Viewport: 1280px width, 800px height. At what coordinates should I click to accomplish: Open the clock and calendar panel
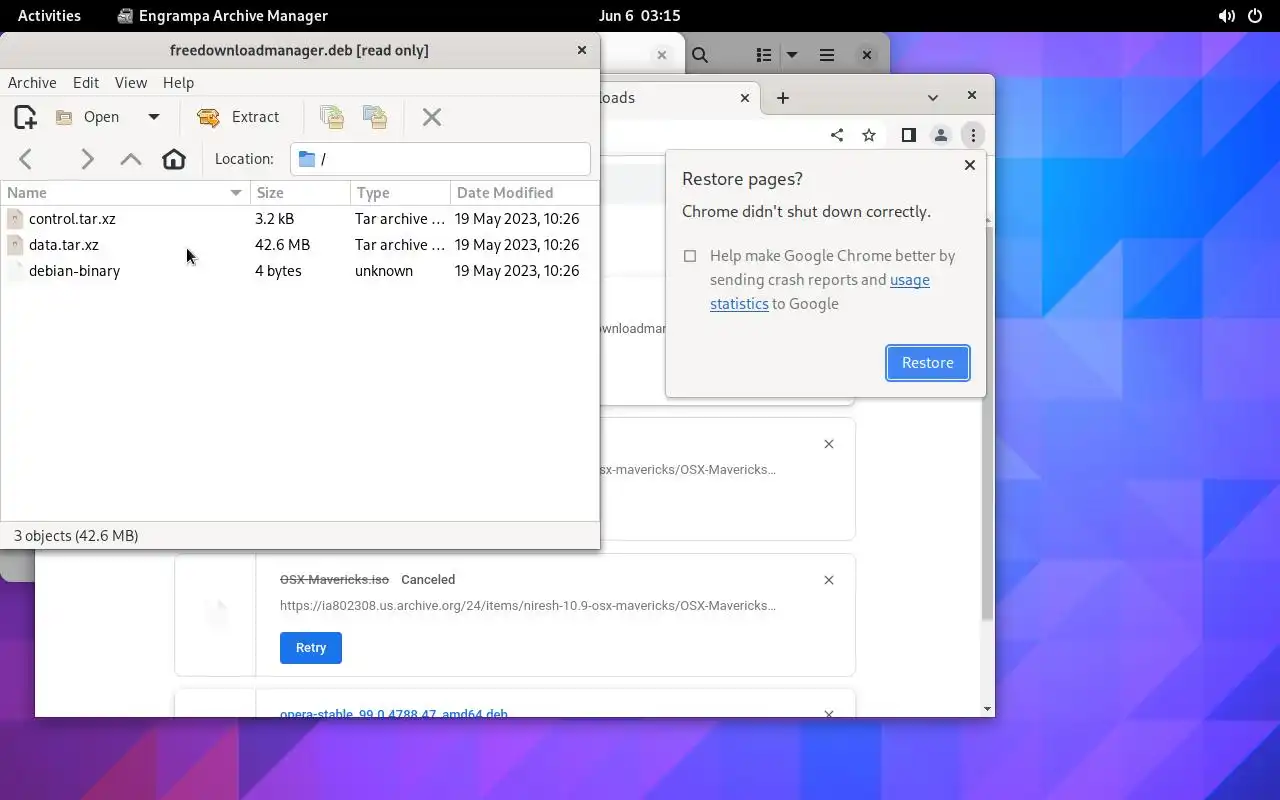tap(639, 15)
